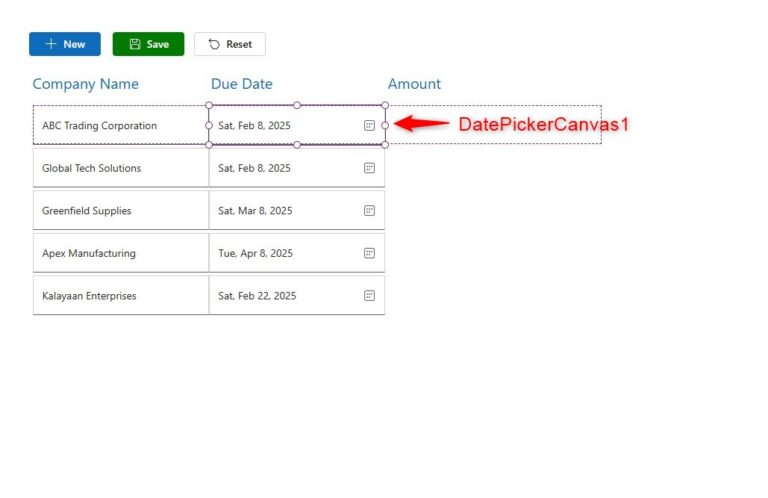This screenshot has width=768, height=498.
Task: Click the Due Date column header
Action: click(x=241, y=84)
